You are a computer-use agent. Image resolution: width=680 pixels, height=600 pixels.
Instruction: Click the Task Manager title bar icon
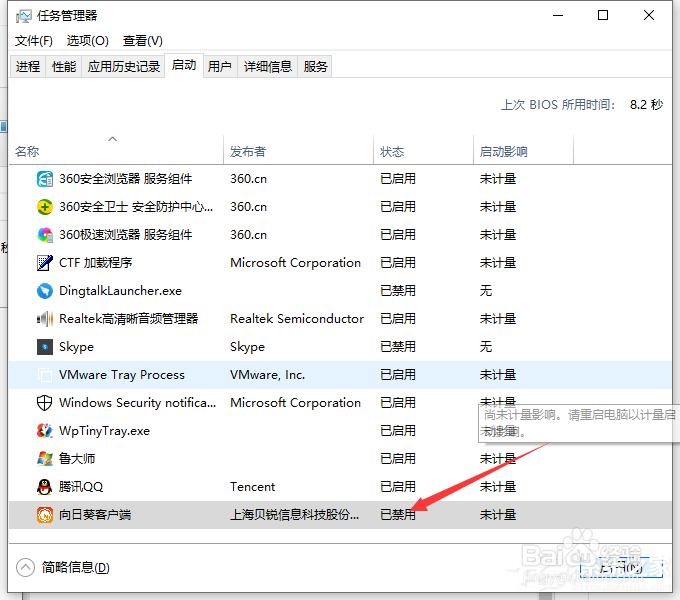[x=23, y=16]
